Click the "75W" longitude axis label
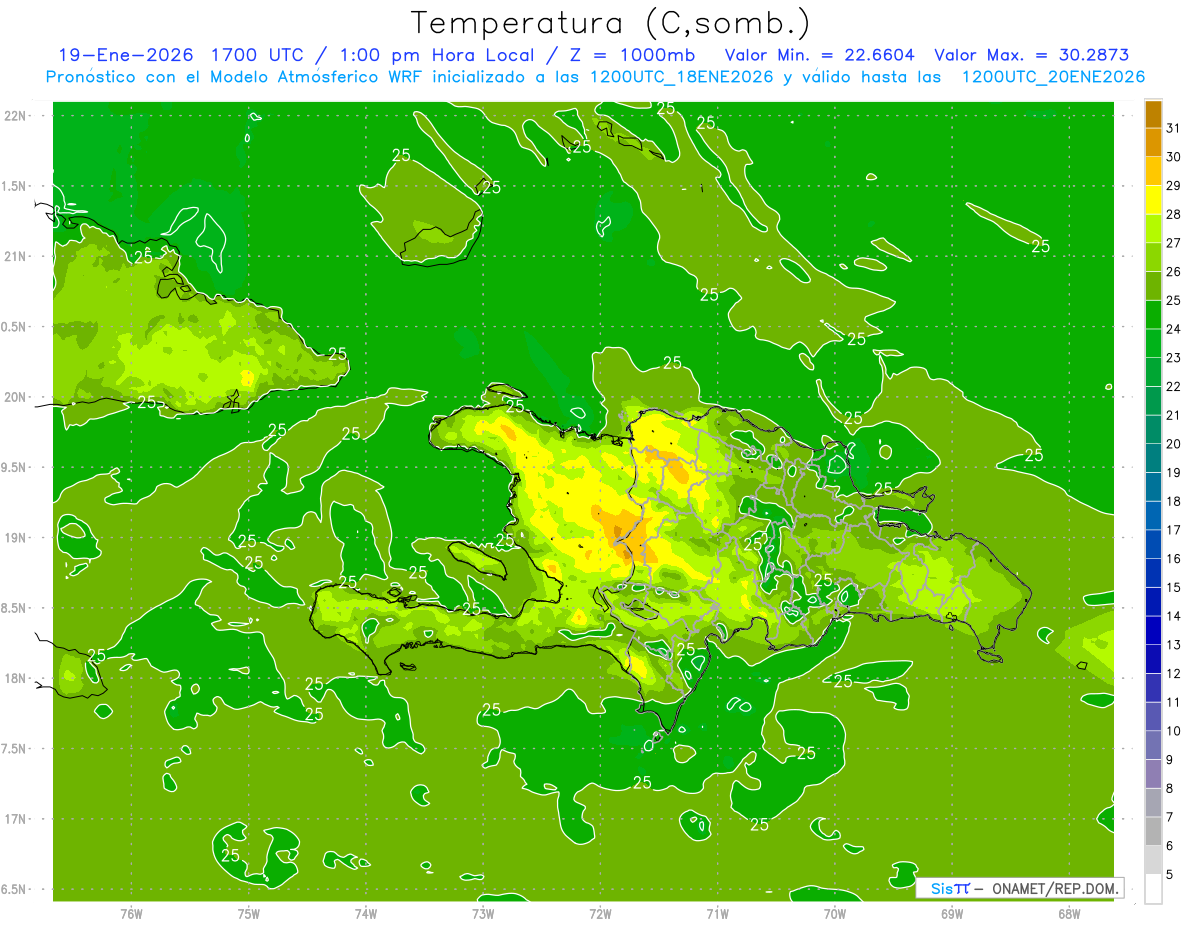This screenshot has height=927, width=1200. [249, 913]
